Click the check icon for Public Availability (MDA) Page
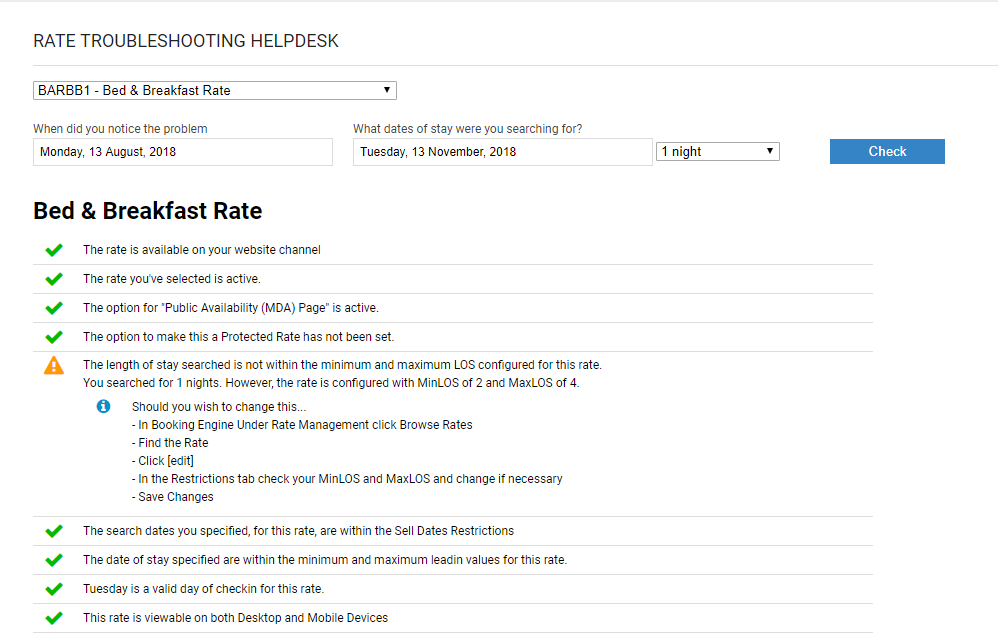998x639 pixels. (54, 308)
